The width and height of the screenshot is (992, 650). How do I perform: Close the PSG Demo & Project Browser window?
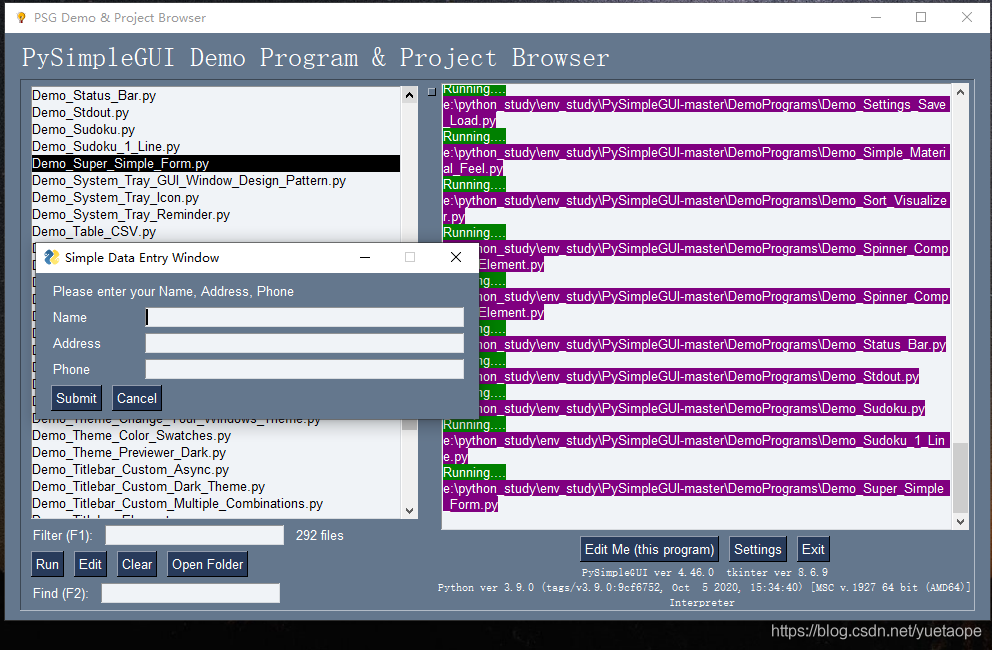click(967, 18)
